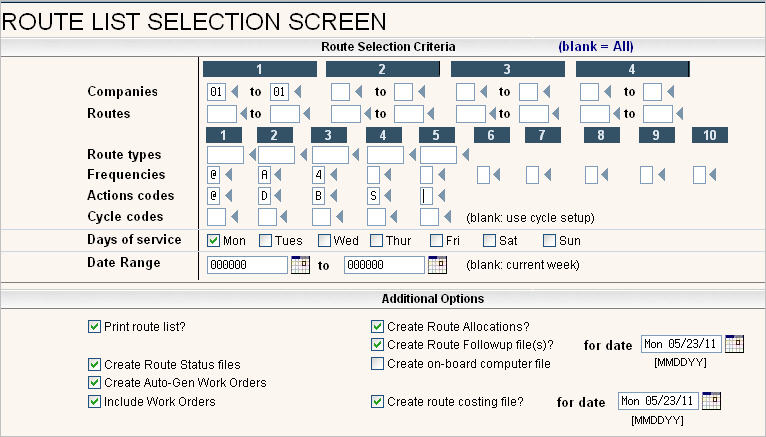This screenshot has width=766, height=437.
Task: Open lookup for first Cycle codes field
Action: pyautogui.click(x=234, y=217)
